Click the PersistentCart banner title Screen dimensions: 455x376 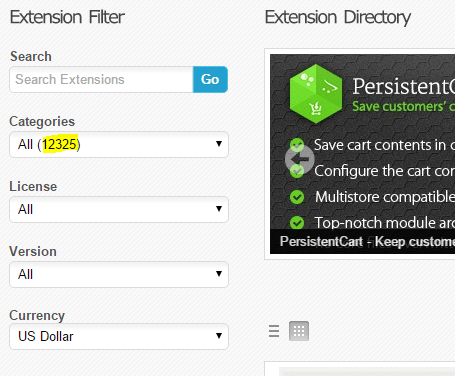404,86
